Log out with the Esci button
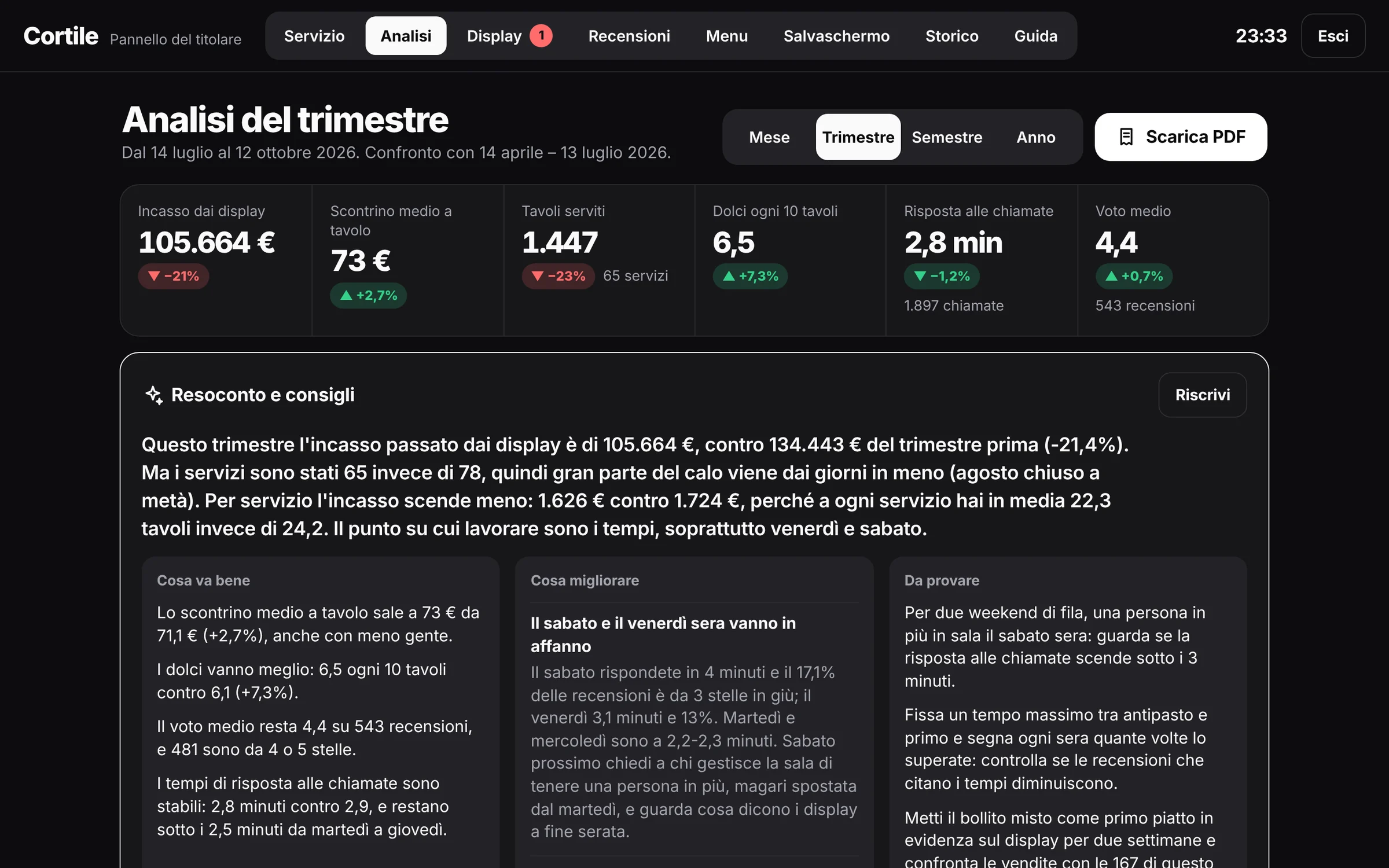1389x868 pixels. (1333, 36)
